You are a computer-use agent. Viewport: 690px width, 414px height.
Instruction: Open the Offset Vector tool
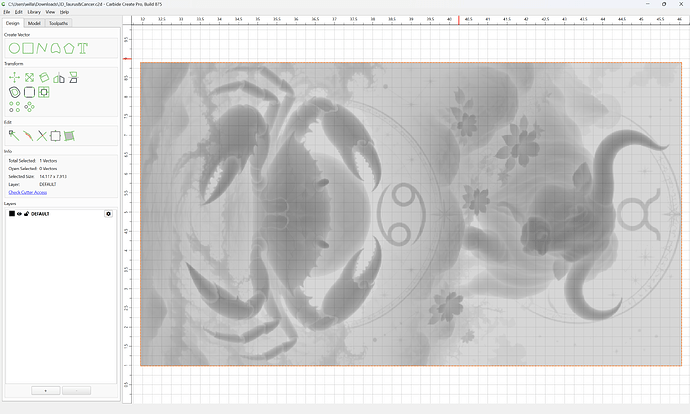(x=15, y=92)
